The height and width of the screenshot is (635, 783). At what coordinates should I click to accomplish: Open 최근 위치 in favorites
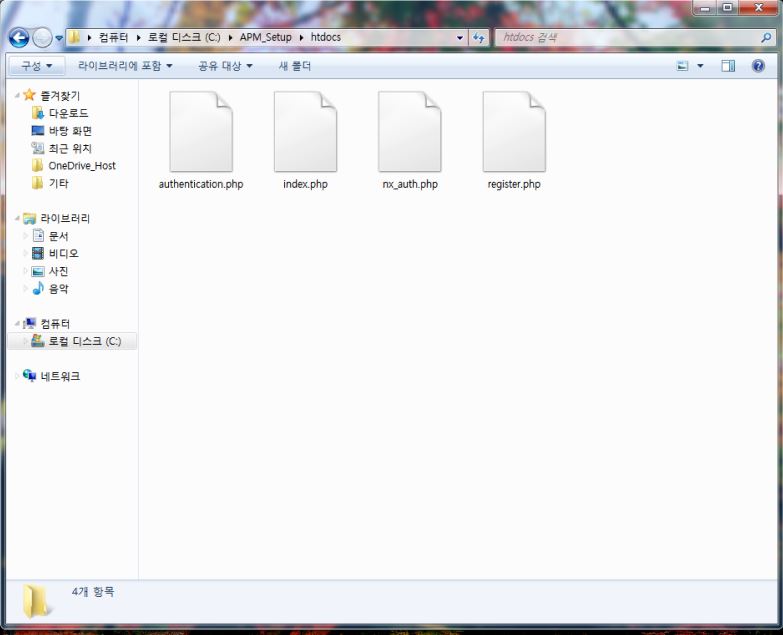(x=70, y=149)
